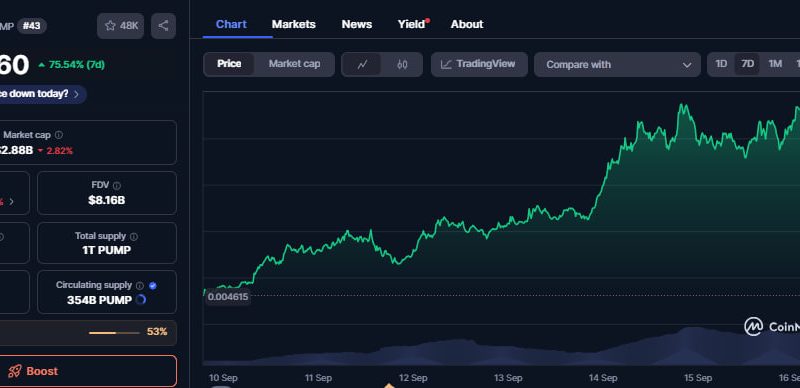This screenshot has height=388, width=800.
Task: Click the Market cap info icon
Action: (59, 135)
